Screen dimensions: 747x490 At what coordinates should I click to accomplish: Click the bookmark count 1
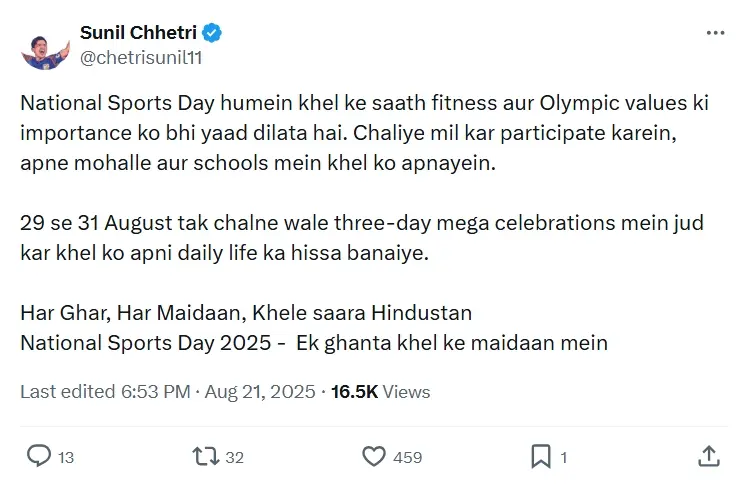564,457
